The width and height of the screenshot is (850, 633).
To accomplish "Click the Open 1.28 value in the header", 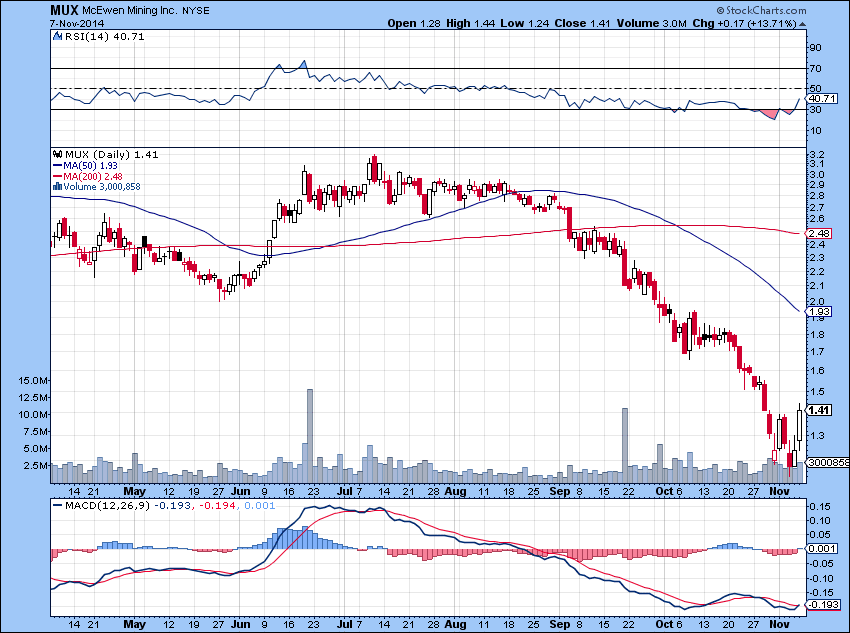I will [415, 23].
